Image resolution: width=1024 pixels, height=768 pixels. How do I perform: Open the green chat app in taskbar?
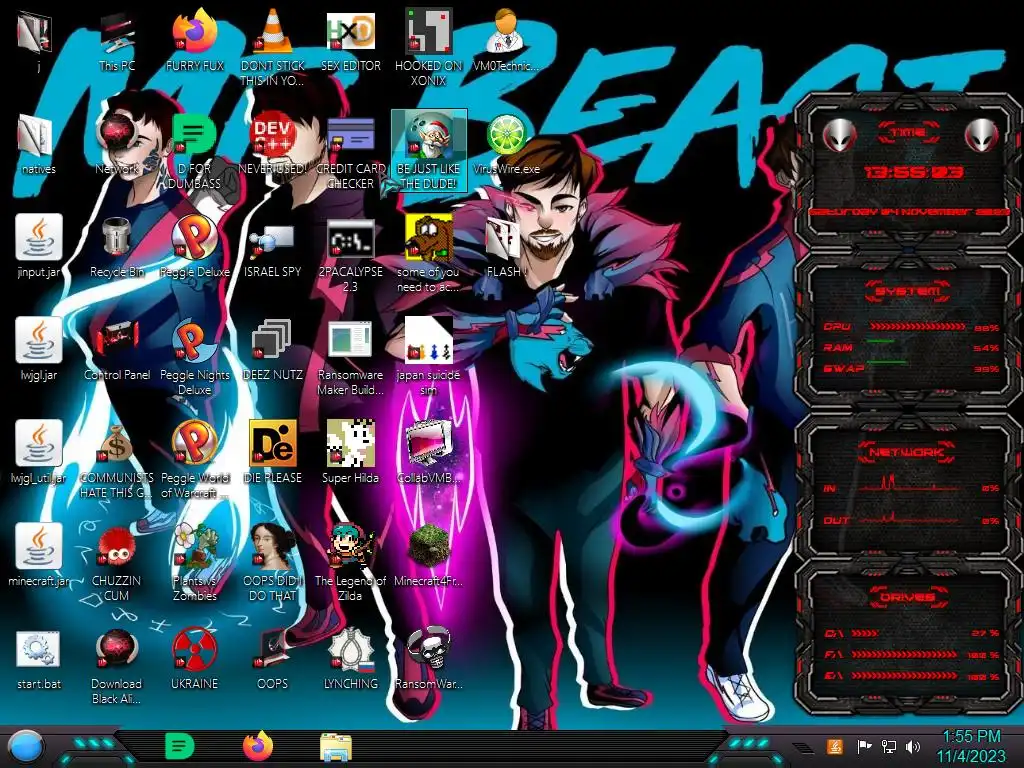(180, 747)
